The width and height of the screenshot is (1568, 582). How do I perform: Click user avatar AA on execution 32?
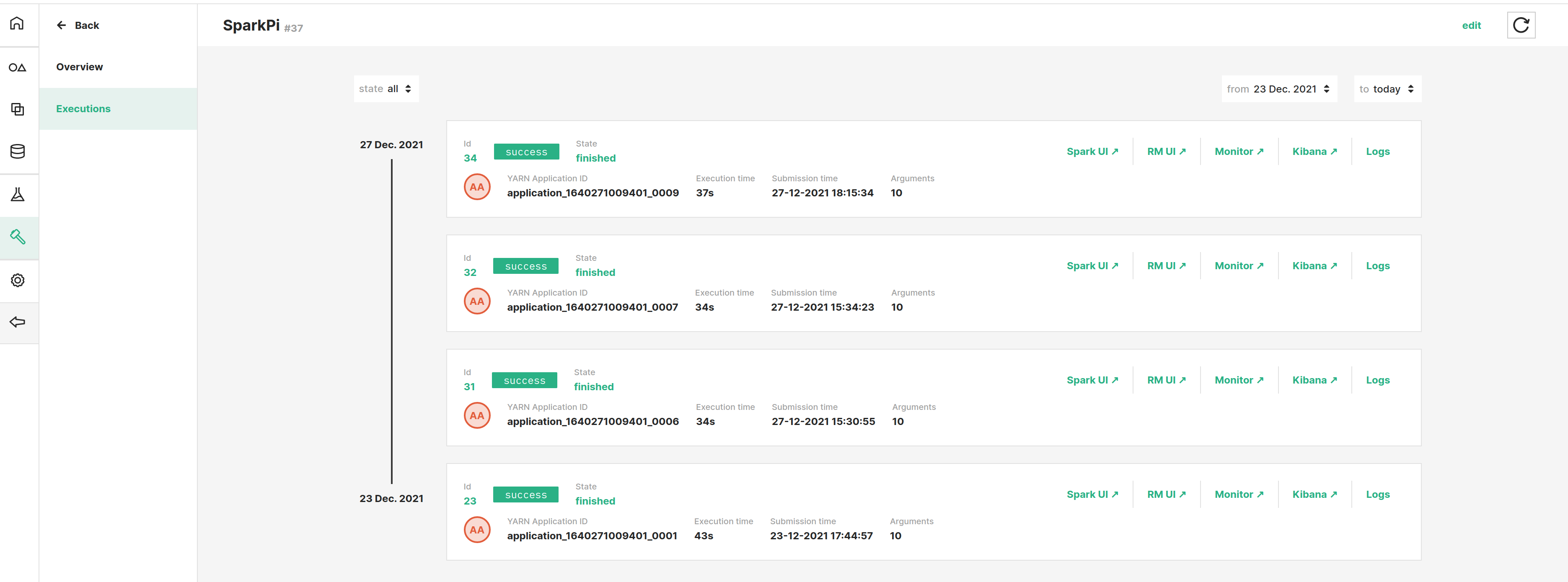click(x=476, y=301)
